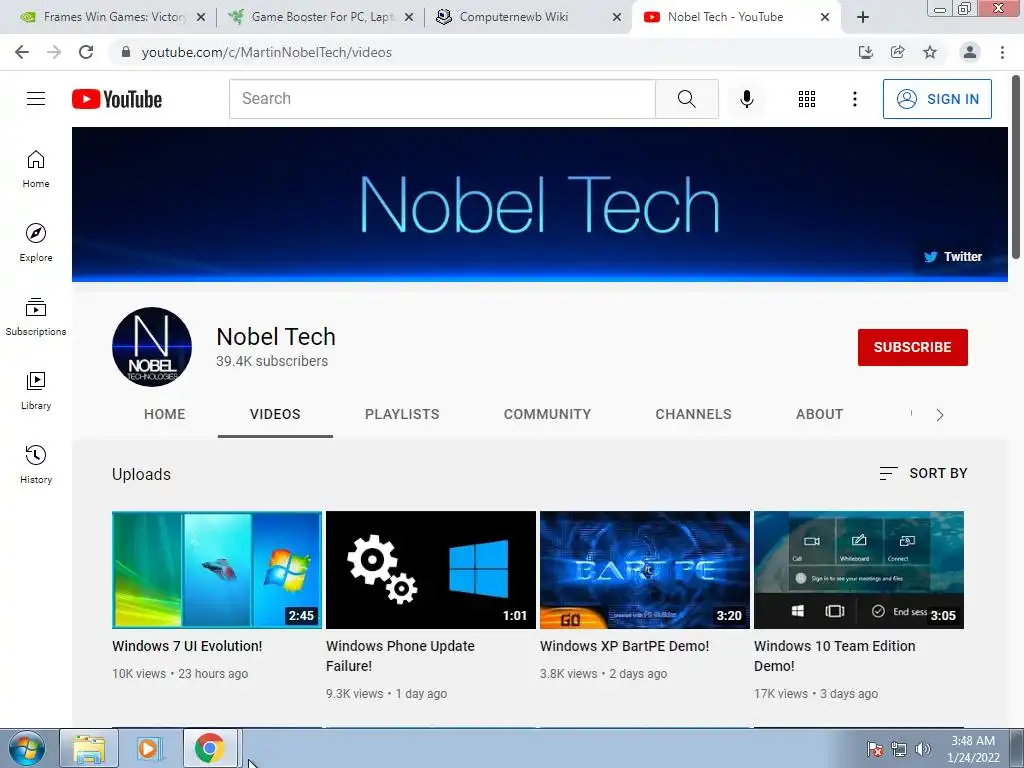The height and width of the screenshot is (768, 1024).
Task: Click the search magnifier button
Action: tap(686, 99)
